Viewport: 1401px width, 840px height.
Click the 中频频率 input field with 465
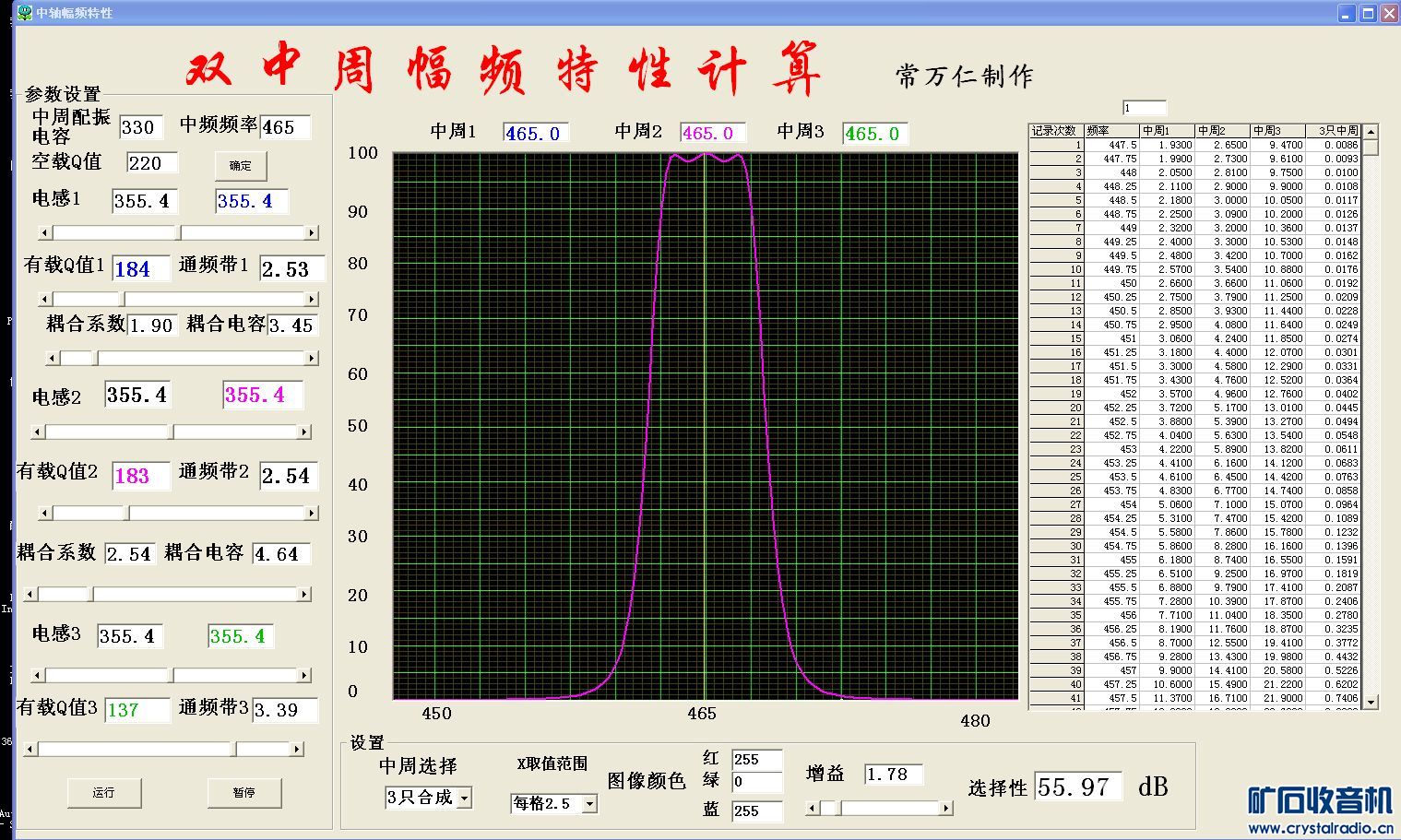pyautogui.click(x=284, y=127)
